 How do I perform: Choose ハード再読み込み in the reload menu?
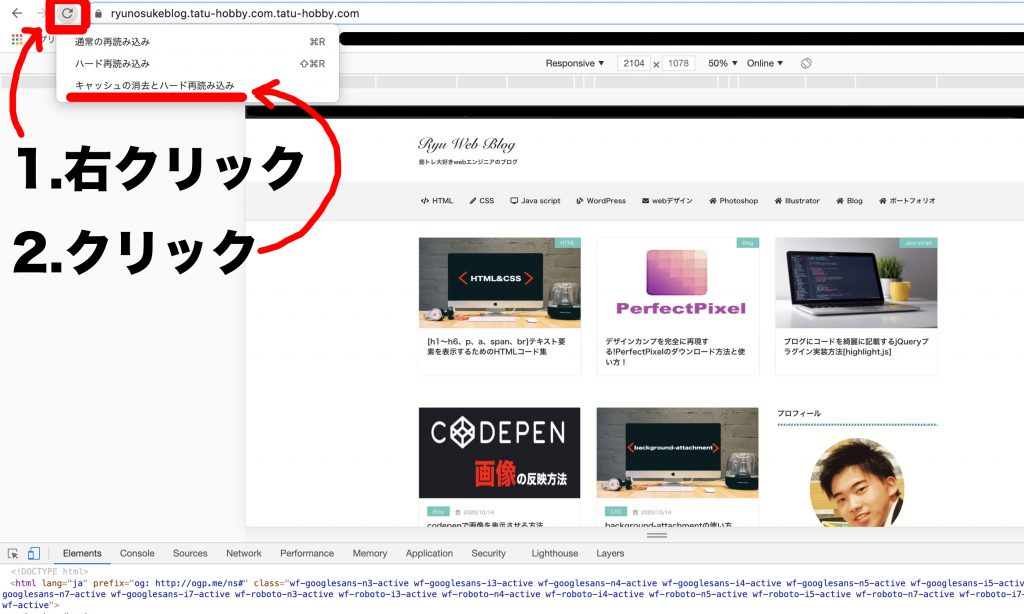click(x=112, y=64)
